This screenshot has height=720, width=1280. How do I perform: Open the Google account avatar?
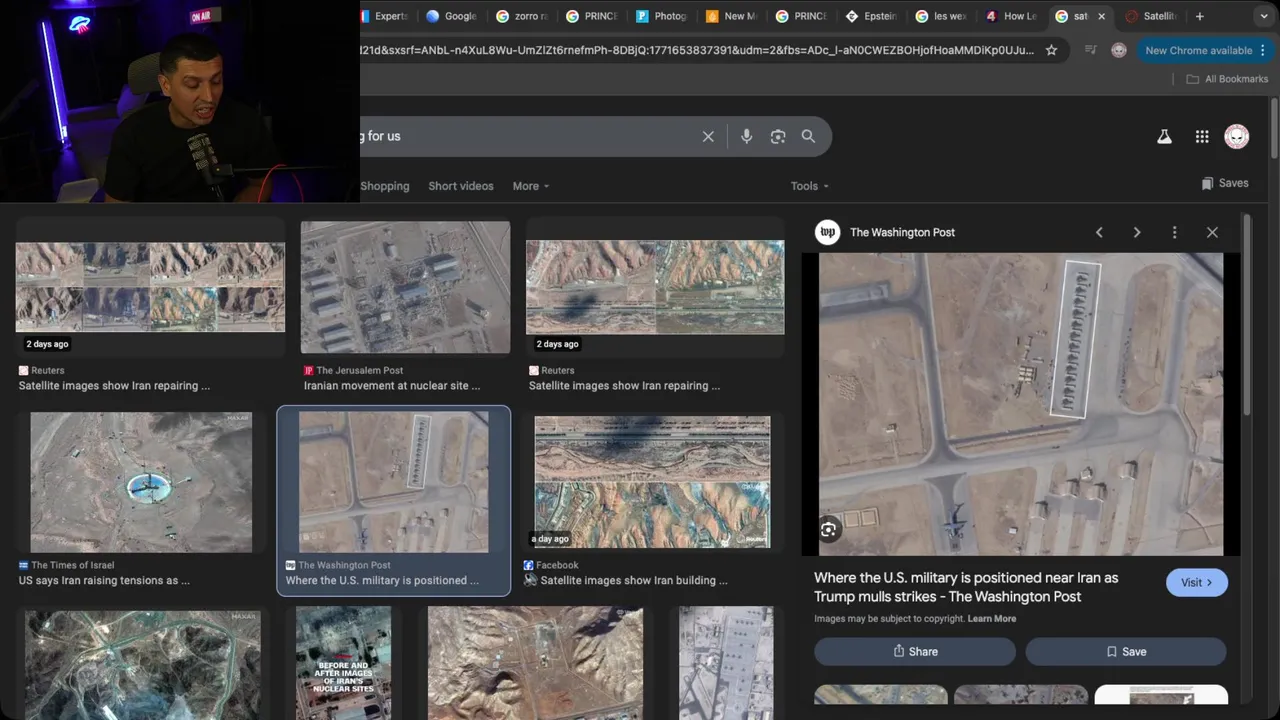(1237, 137)
